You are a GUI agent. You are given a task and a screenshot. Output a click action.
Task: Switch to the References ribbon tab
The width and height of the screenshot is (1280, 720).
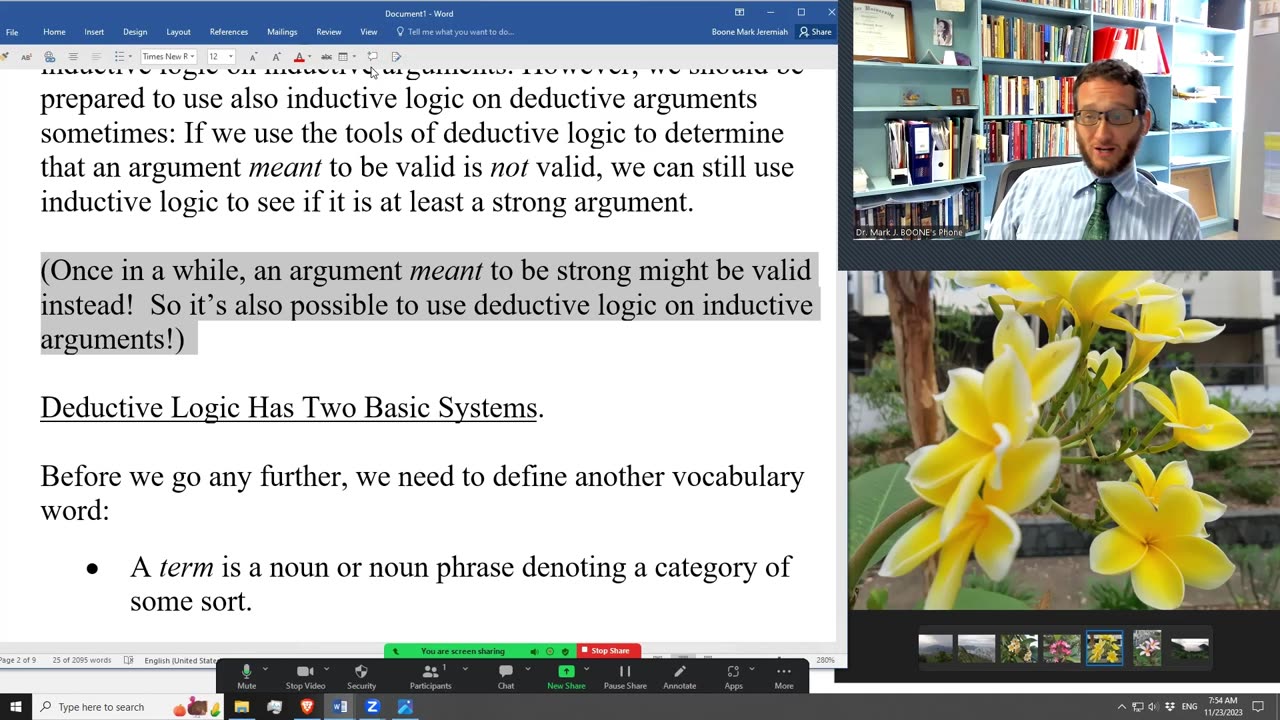click(229, 32)
